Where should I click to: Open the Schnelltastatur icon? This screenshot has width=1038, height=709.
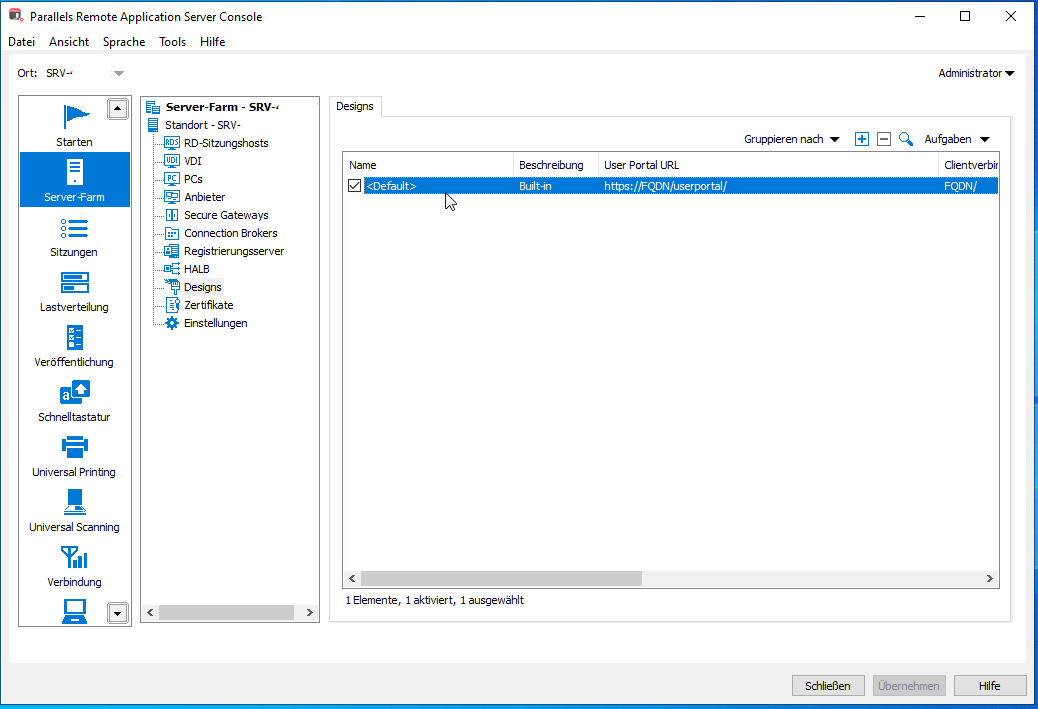tap(75, 392)
